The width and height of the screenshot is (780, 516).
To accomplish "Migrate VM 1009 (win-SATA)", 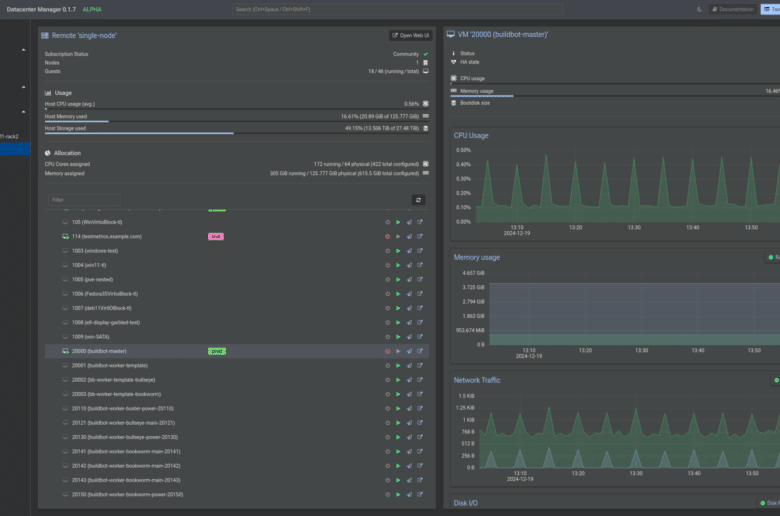I will click(409, 337).
